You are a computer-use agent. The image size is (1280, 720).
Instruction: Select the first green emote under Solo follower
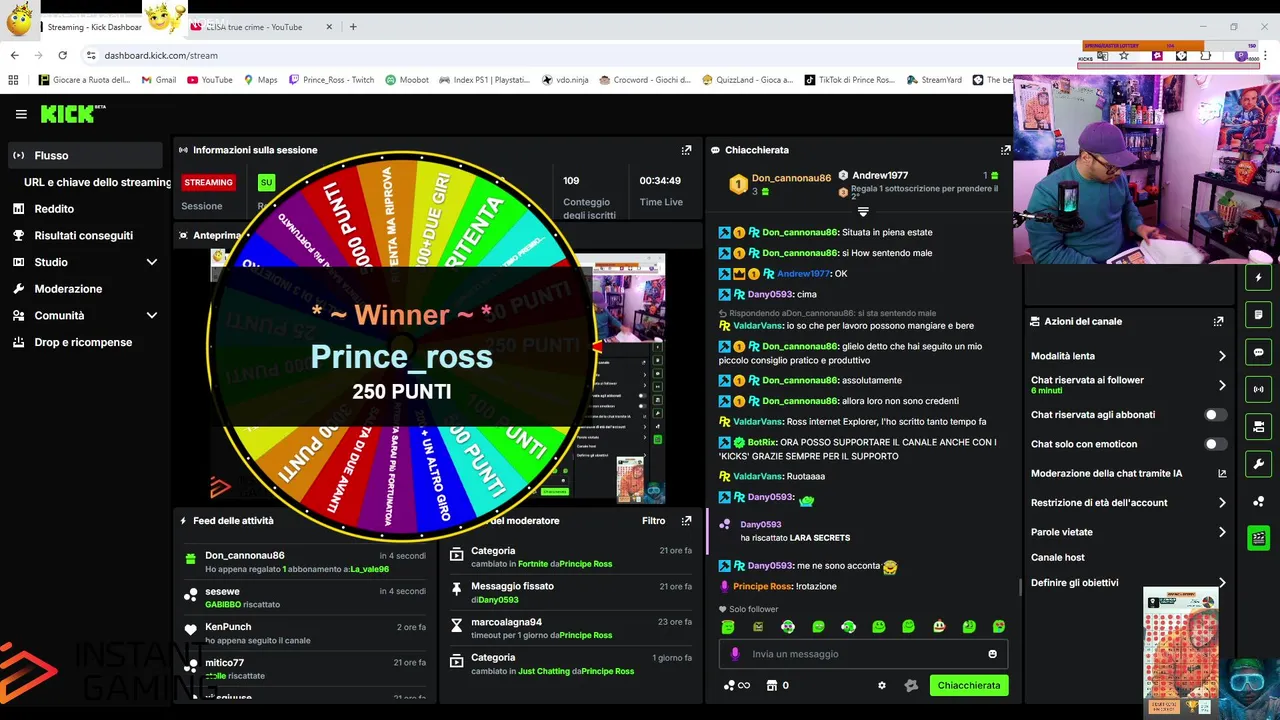(x=728, y=627)
